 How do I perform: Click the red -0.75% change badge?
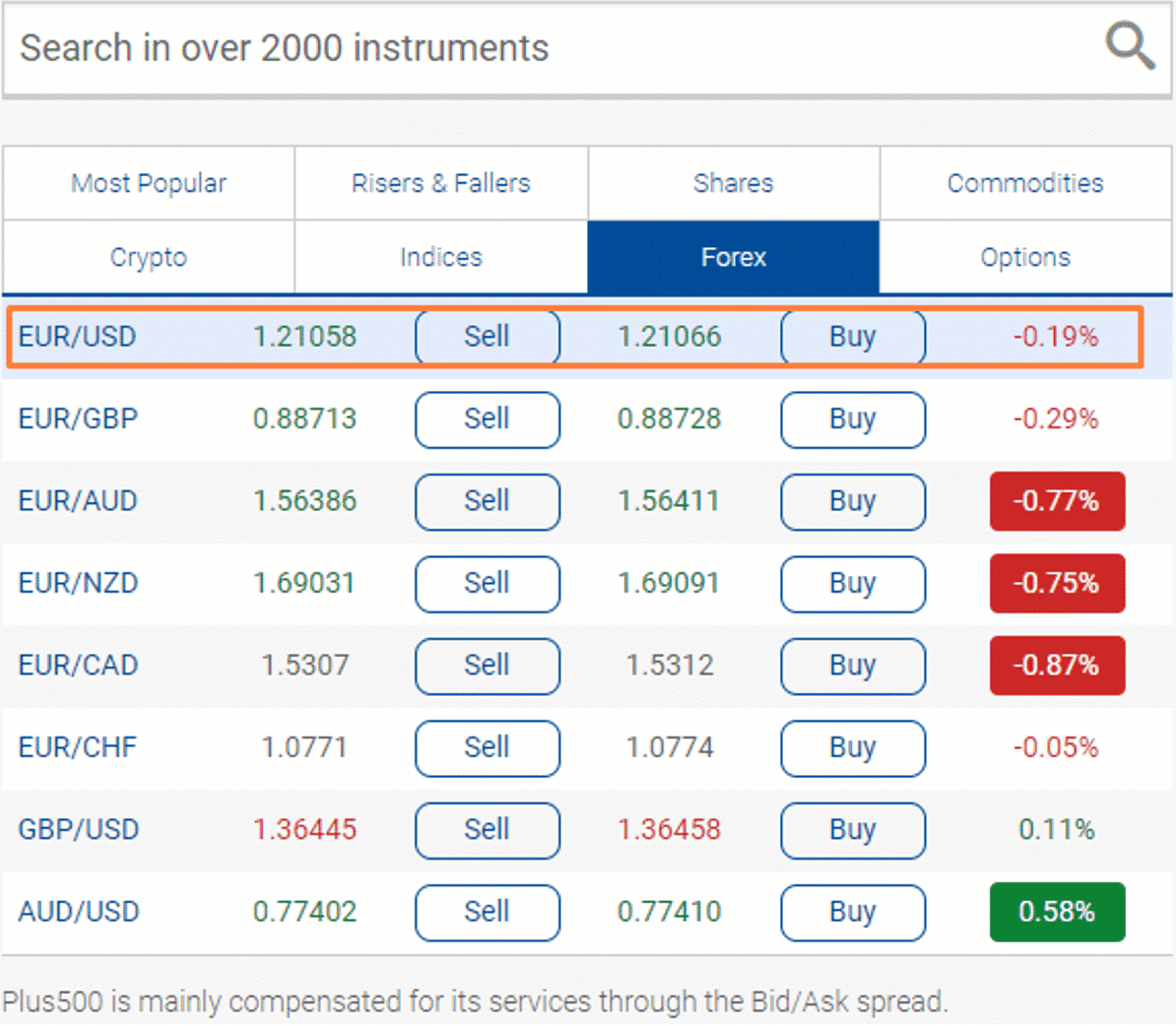coord(1058,584)
